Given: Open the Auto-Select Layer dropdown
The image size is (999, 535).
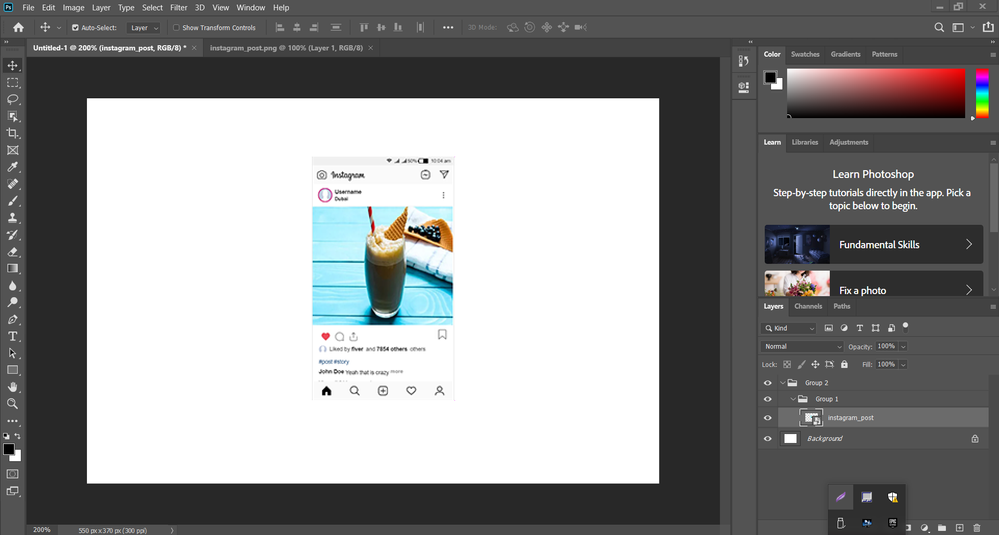Looking at the screenshot, I should coord(144,28).
